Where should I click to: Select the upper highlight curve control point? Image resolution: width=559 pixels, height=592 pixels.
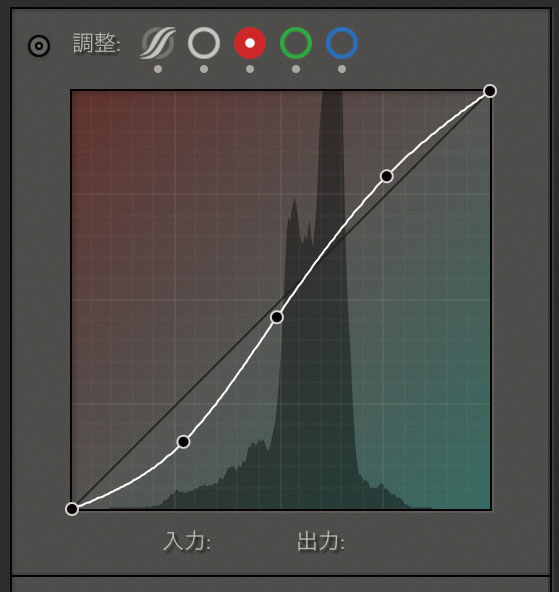pos(387,176)
